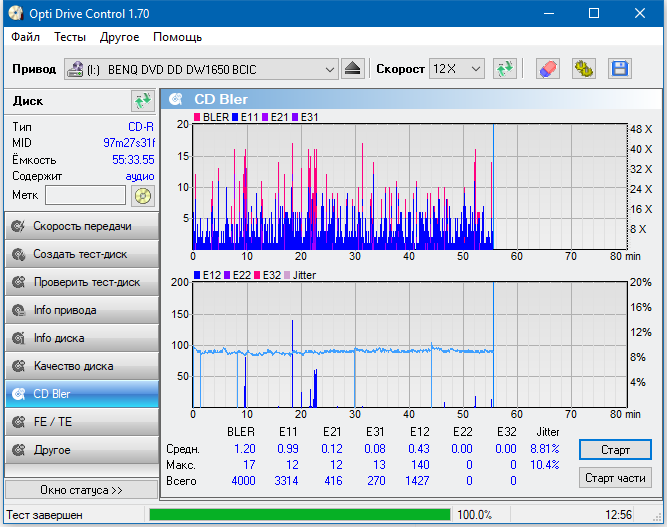667x527 pixels.
Task: Open the options icon next to eraser
Action: coord(583,69)
